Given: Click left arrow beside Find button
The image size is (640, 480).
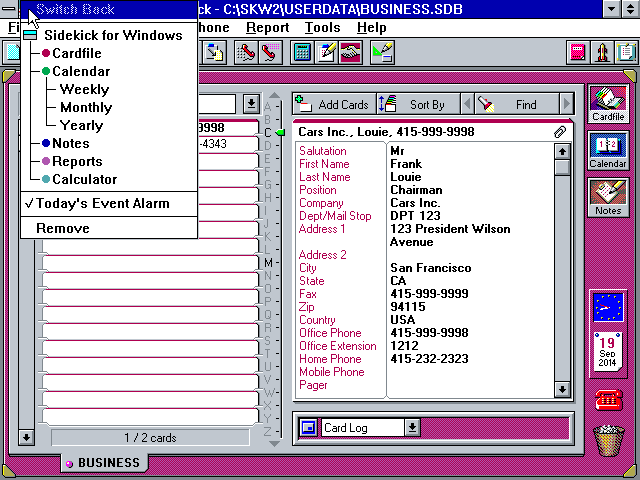Looking at the screenshot, I should 468,104.
